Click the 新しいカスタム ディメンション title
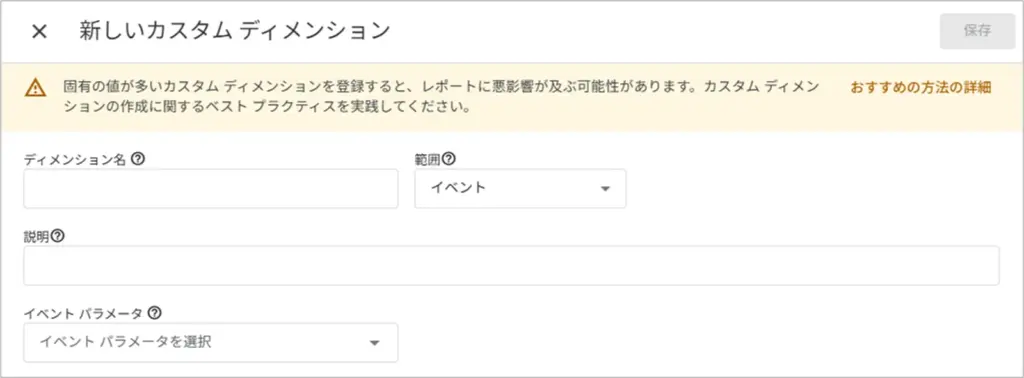The width and height of the screenshot is (1024, 378). click(x=234, y=31)
